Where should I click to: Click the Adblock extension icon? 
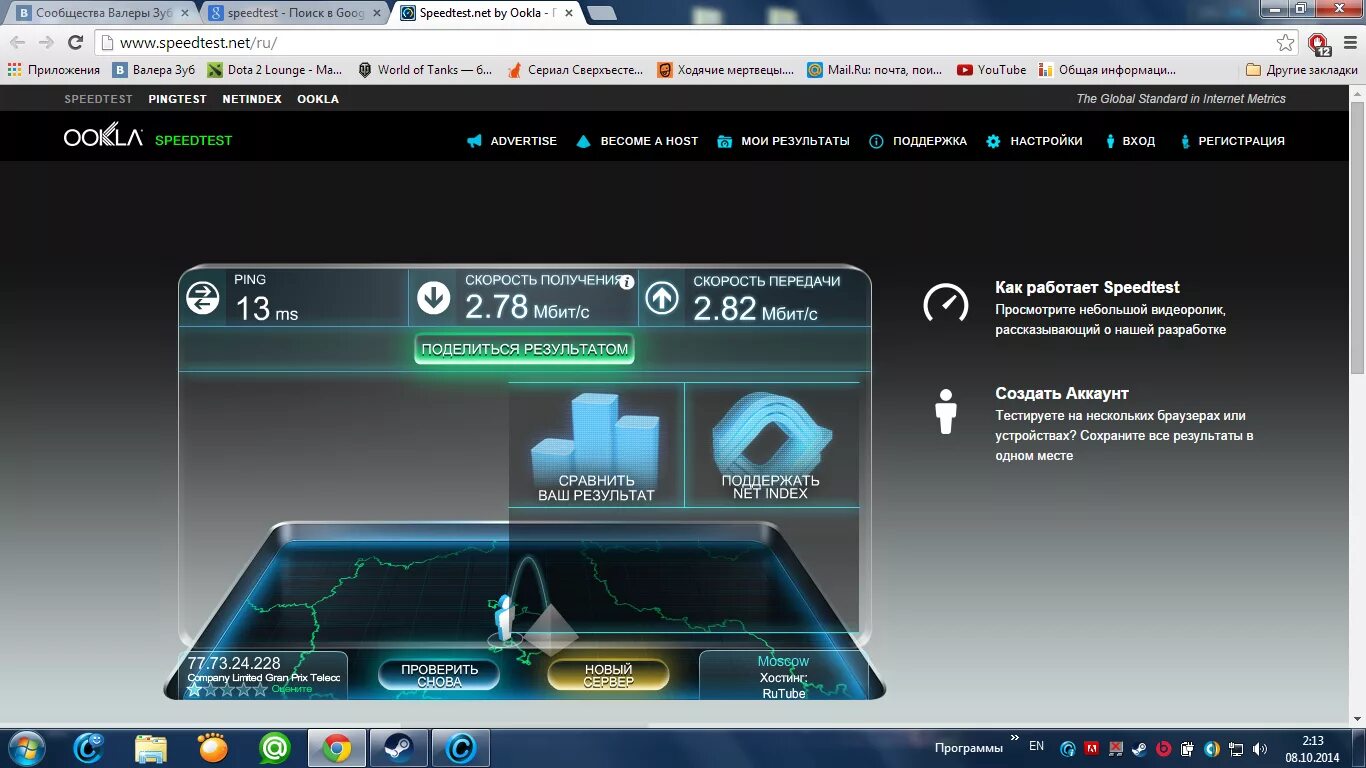click(1319, 44)
